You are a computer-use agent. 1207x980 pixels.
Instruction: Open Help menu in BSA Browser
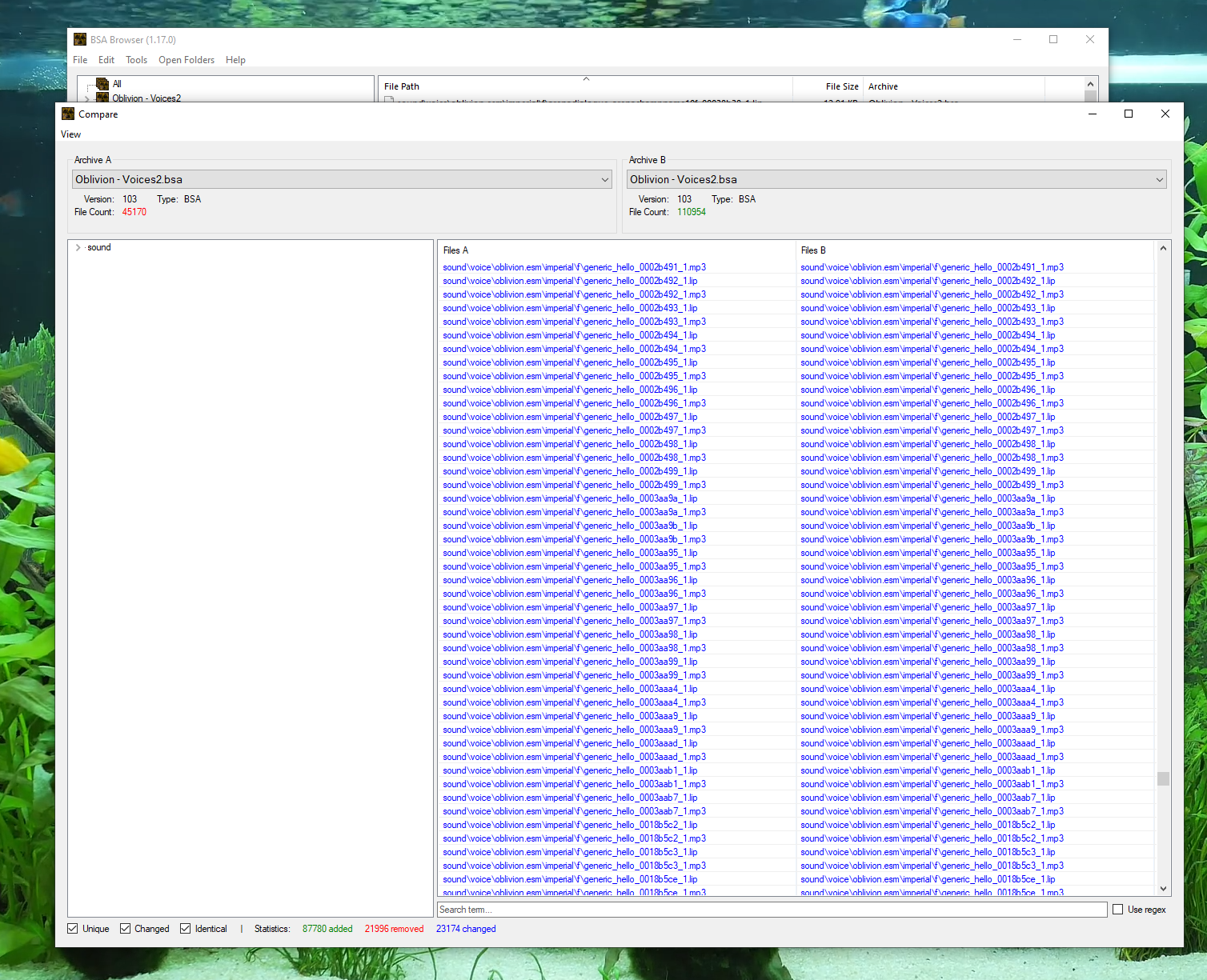(x=235, y=60)
